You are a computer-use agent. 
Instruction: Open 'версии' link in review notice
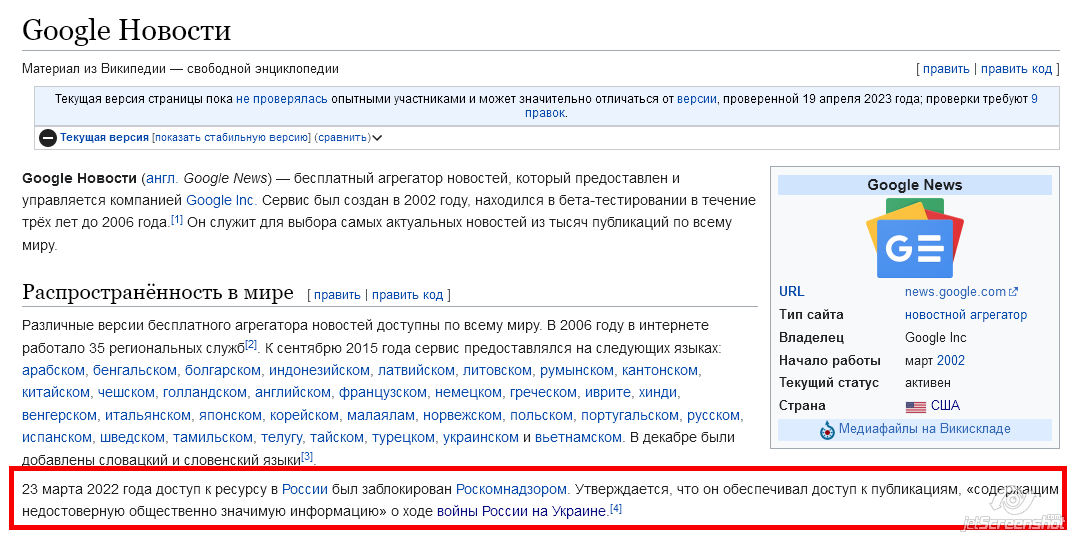coord(697,99)
